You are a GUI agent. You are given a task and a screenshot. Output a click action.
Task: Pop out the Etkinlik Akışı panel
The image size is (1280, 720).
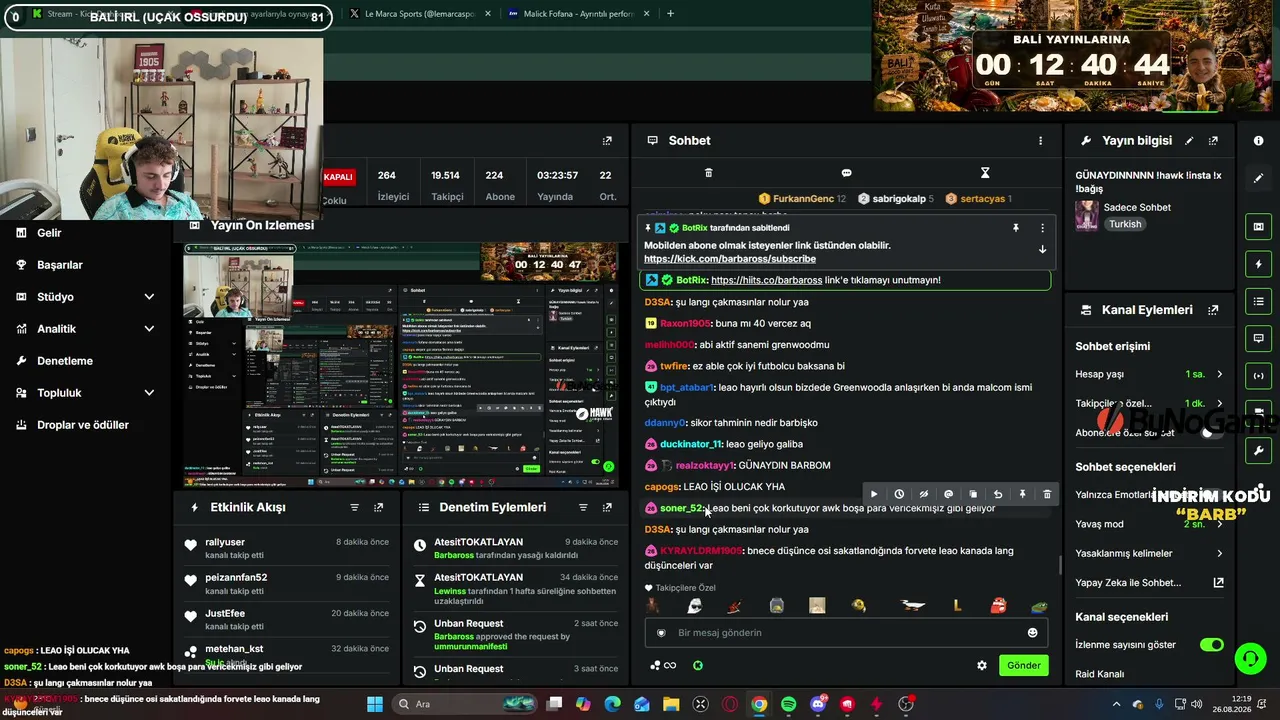pos(378,508)
